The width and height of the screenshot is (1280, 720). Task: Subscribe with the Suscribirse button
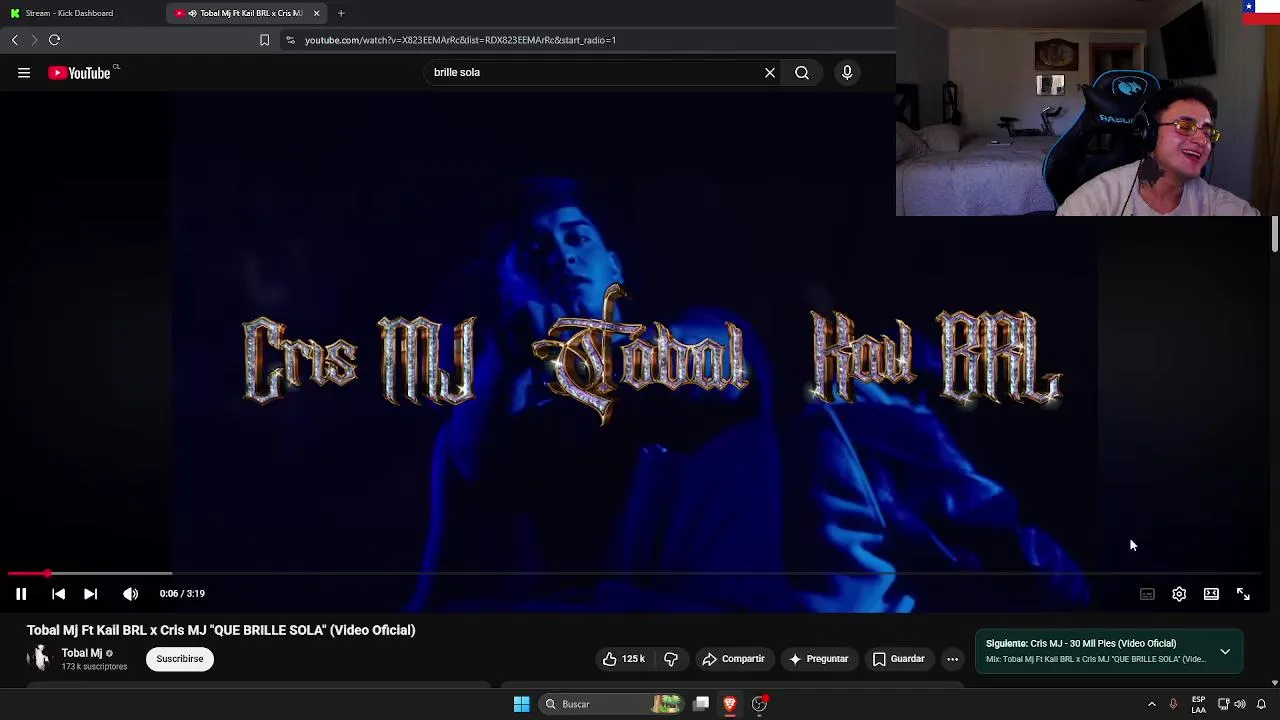click(180, 659)
